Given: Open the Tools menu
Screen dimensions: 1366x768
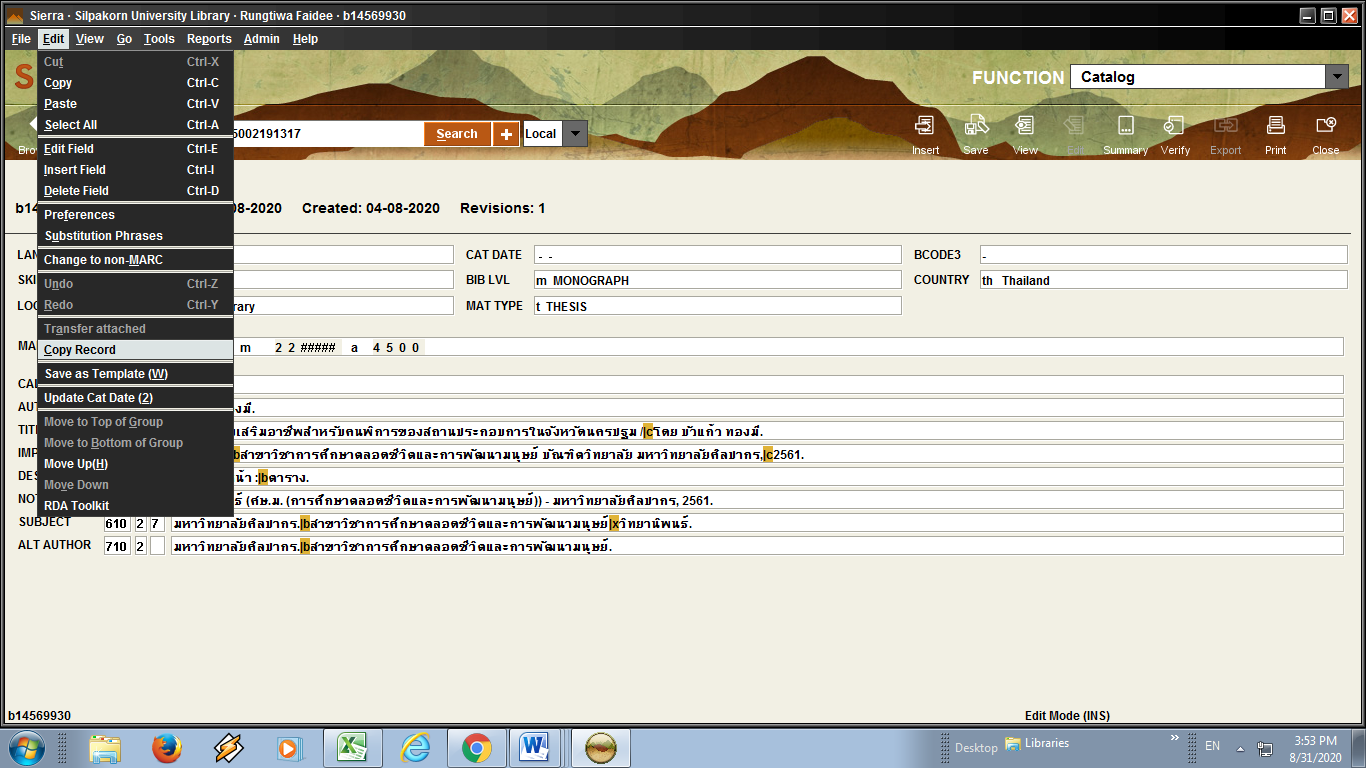Looking at the screenshot, I should [x=159, y=39].
